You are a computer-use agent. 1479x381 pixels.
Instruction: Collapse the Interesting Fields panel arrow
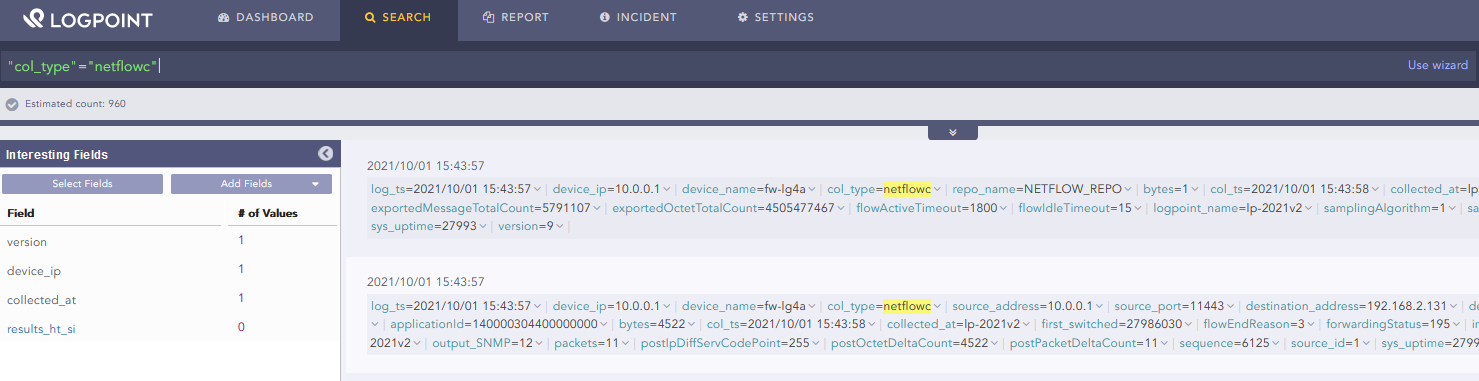(325, 154)
